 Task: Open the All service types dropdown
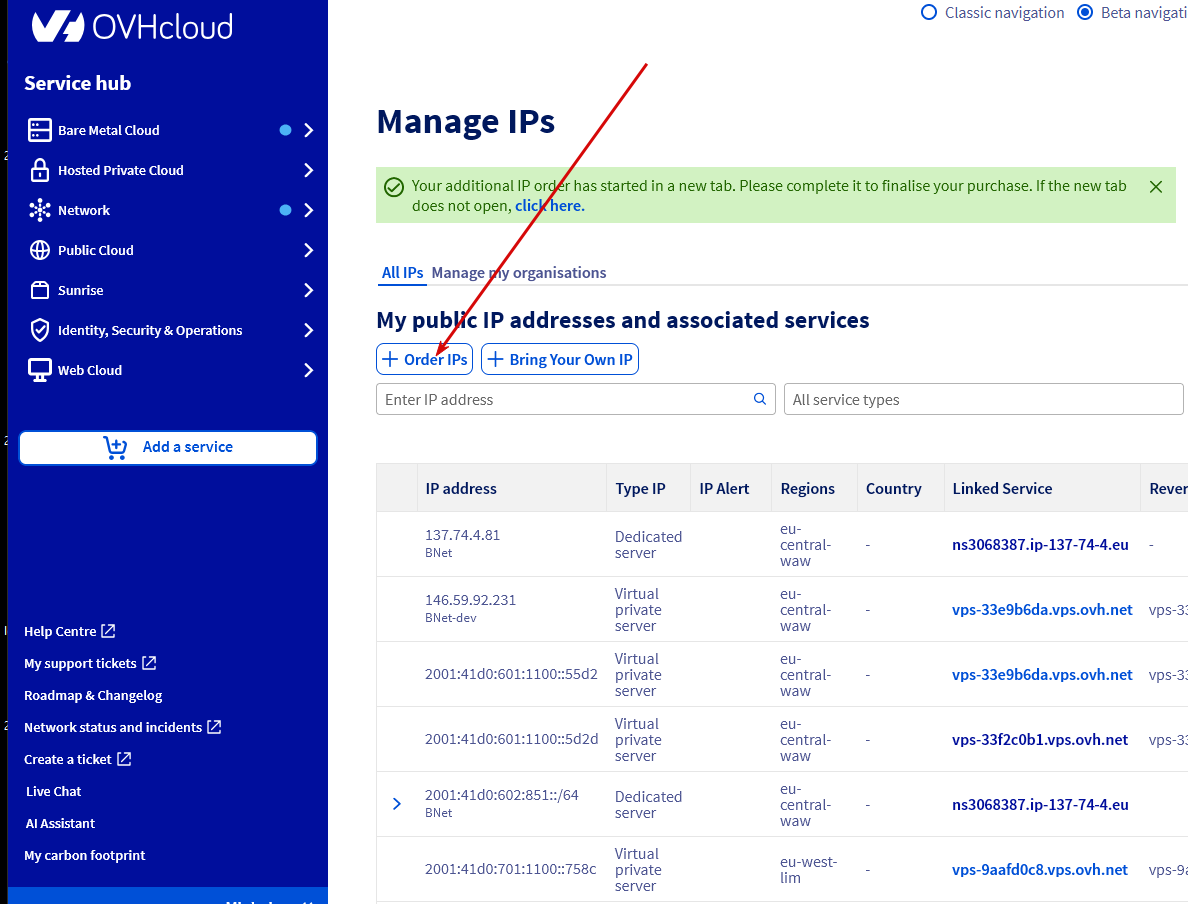tap(983, 399)
